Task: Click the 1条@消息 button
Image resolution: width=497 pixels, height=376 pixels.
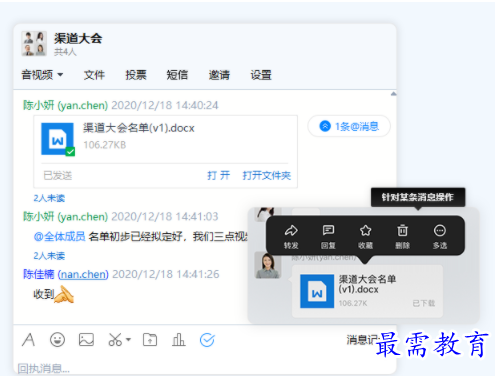Action: pyautogui.click(x=349, y=126)
